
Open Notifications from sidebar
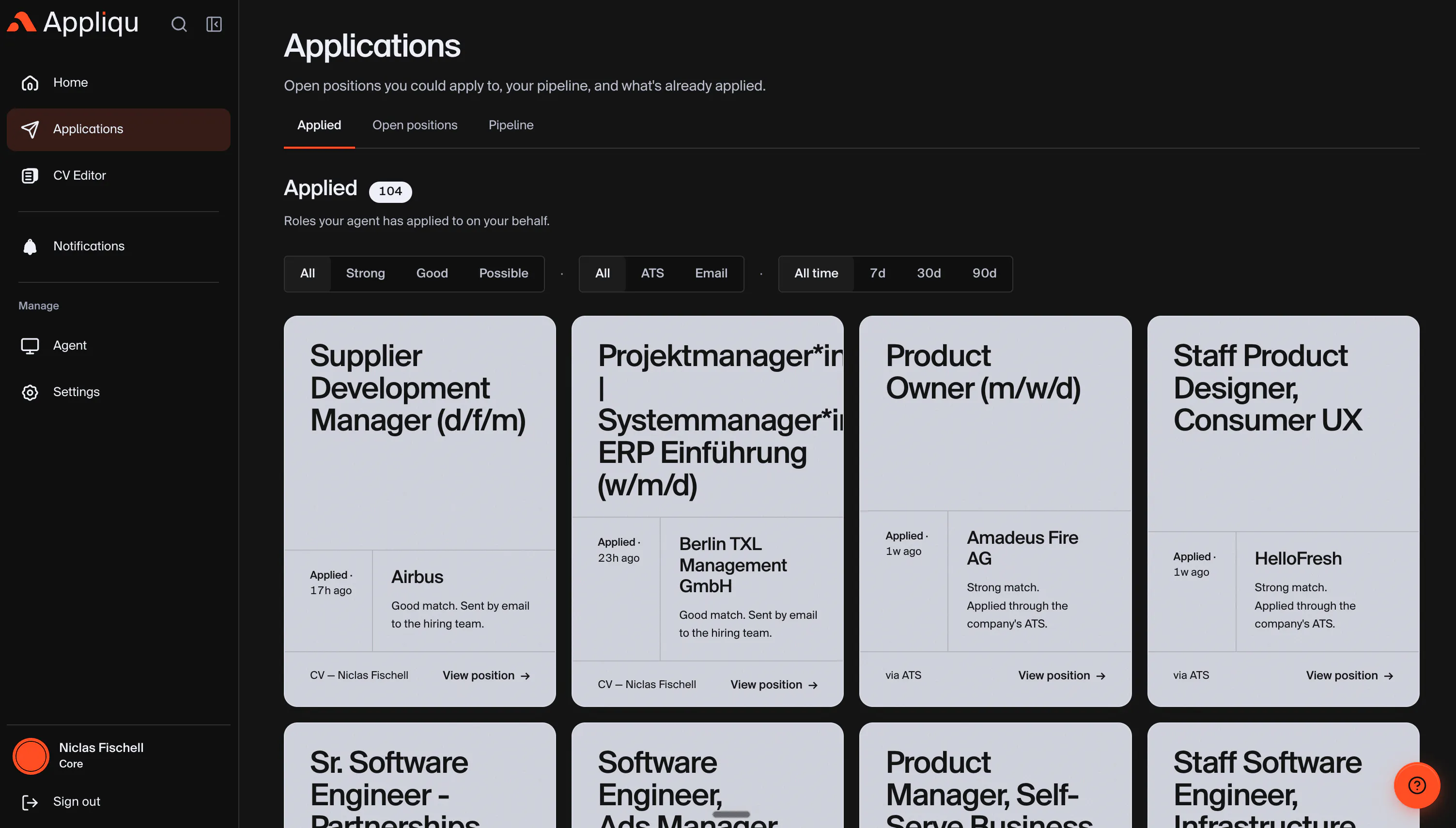[x=118, y=246]
